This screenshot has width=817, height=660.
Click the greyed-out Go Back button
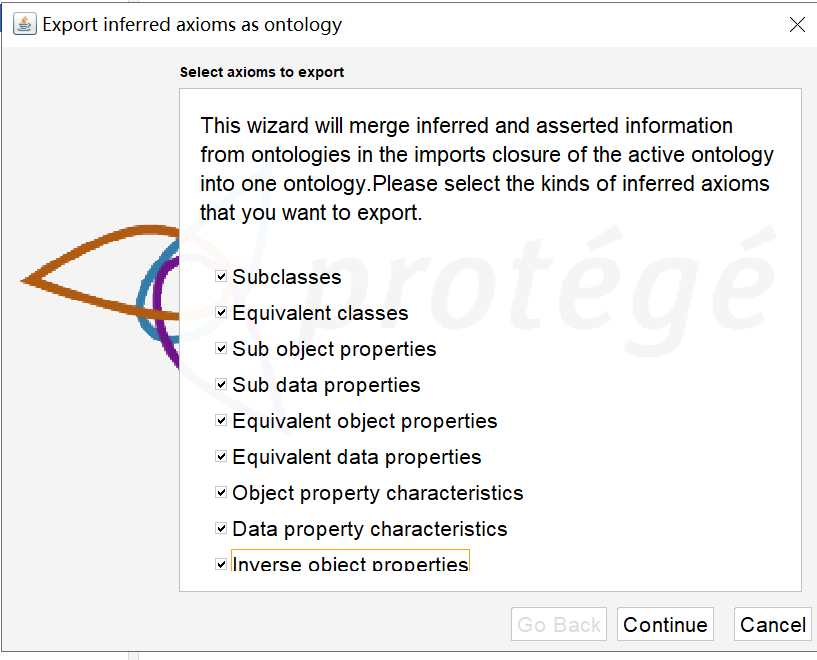coord(559,624)
